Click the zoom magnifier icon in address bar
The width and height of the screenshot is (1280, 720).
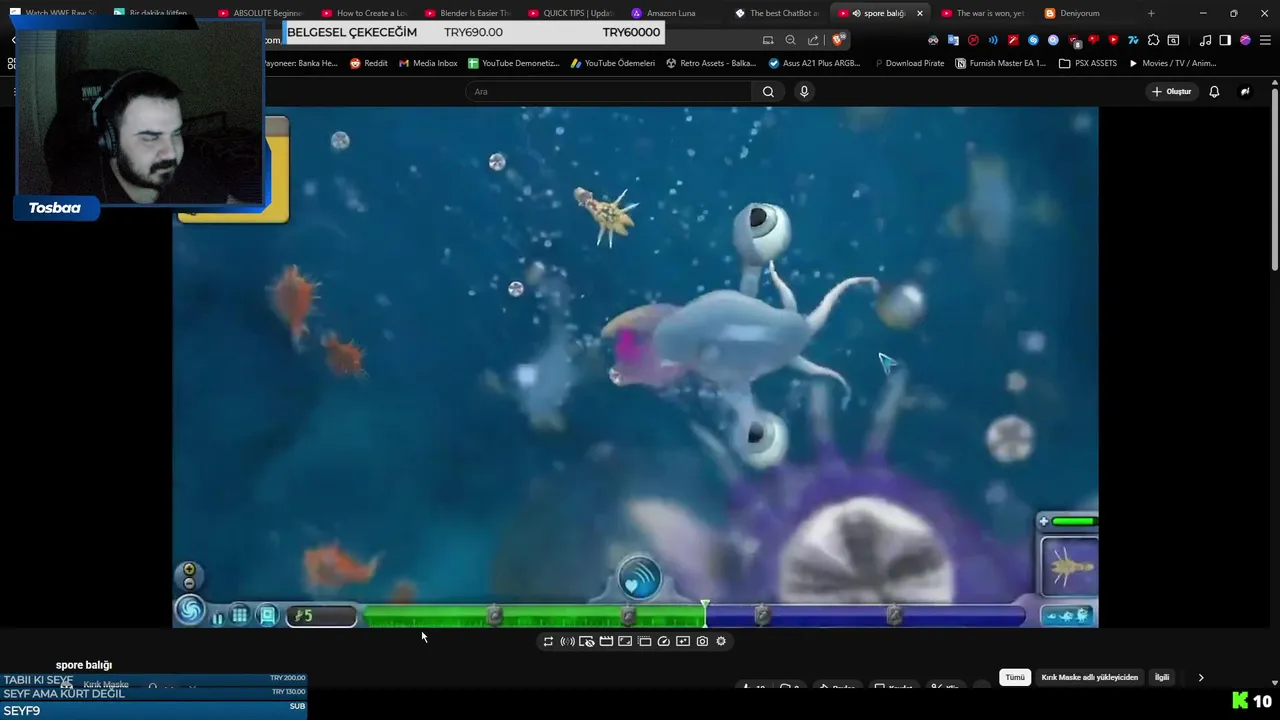[x=790, y=40]
